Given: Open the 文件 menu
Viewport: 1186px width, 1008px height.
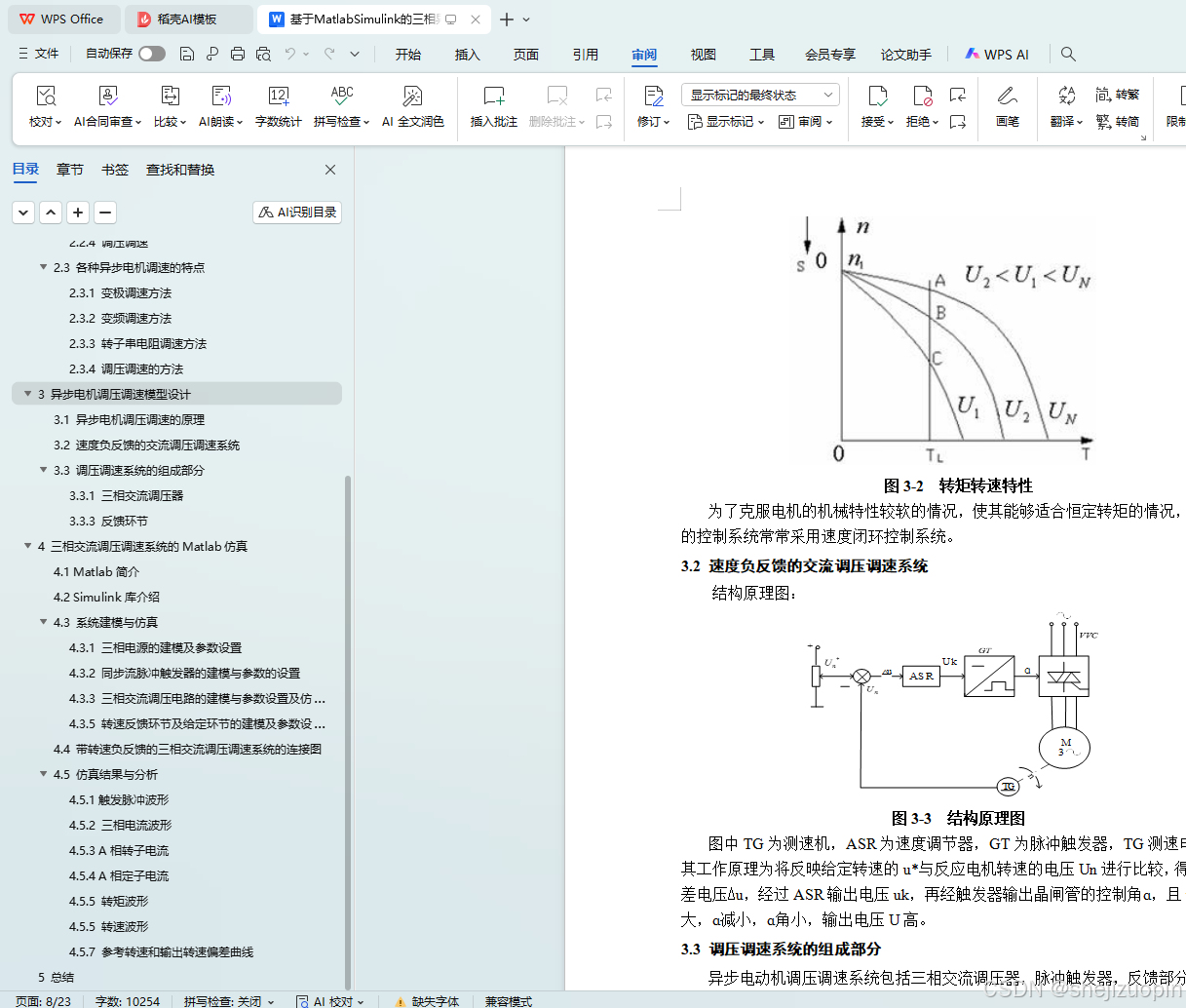Looking at the screenshot, I should pyautogui.click(x=39, y=54).
